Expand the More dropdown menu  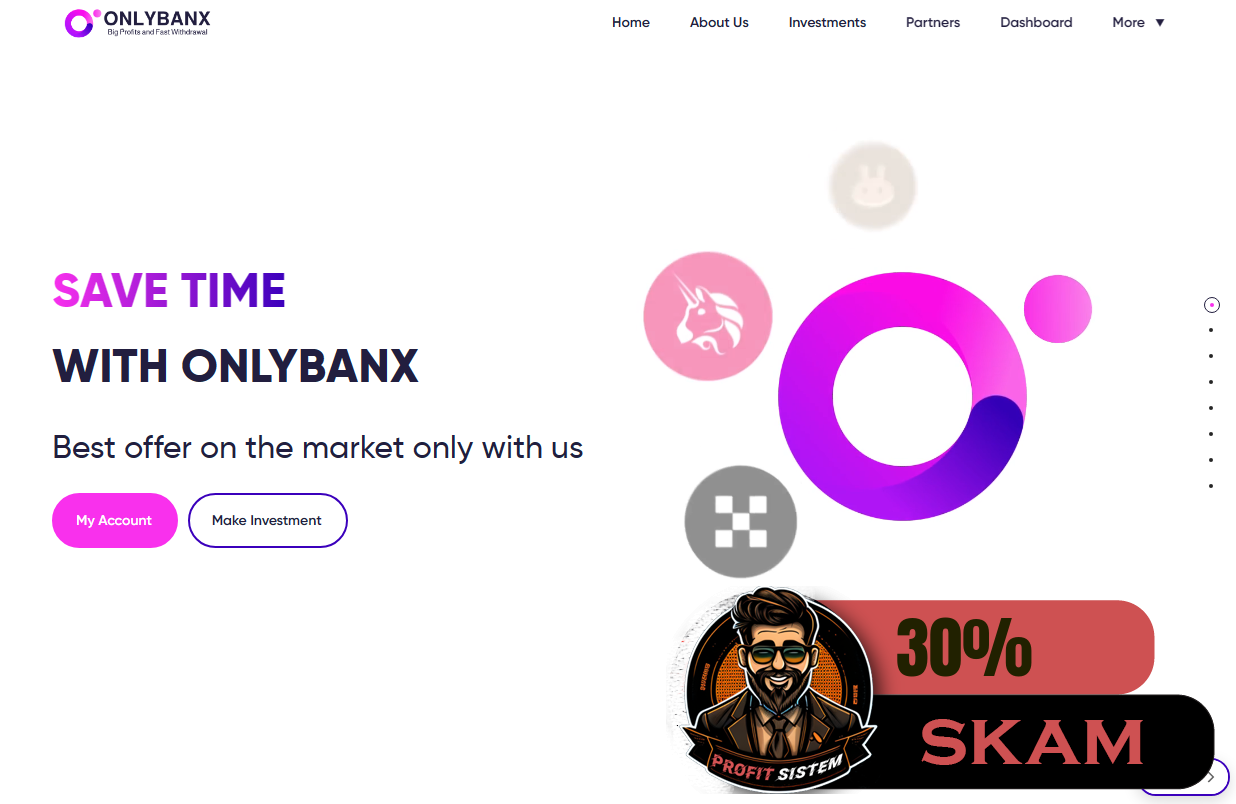point(1138,22)
